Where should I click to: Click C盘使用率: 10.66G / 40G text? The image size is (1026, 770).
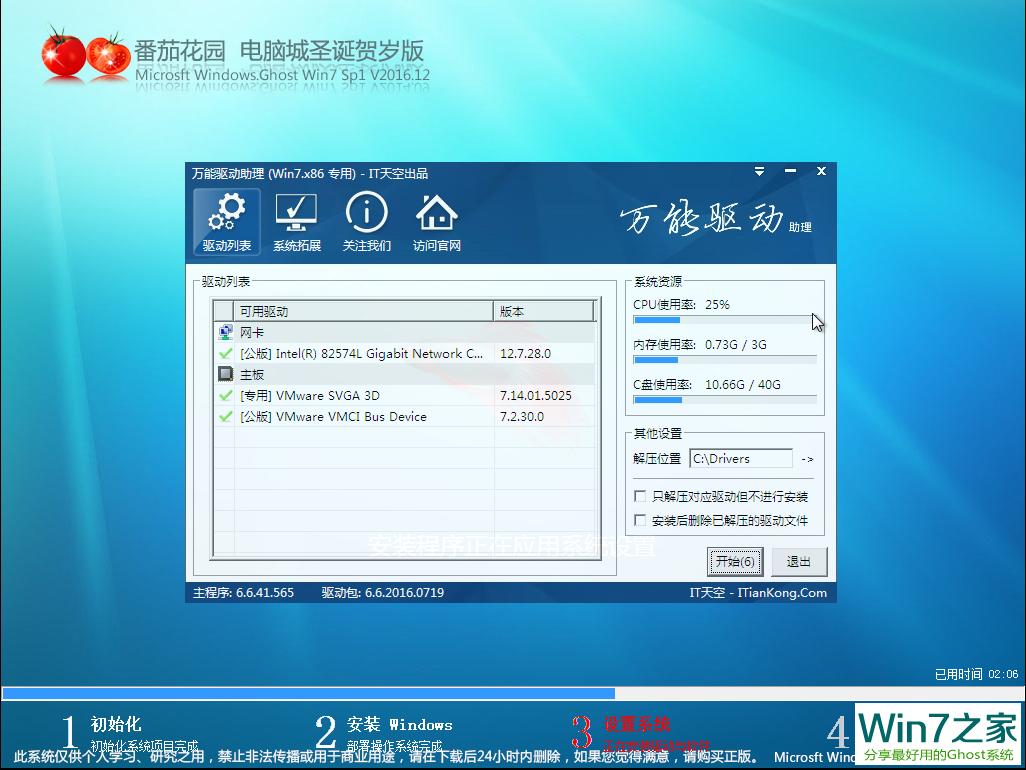[707, 384]
